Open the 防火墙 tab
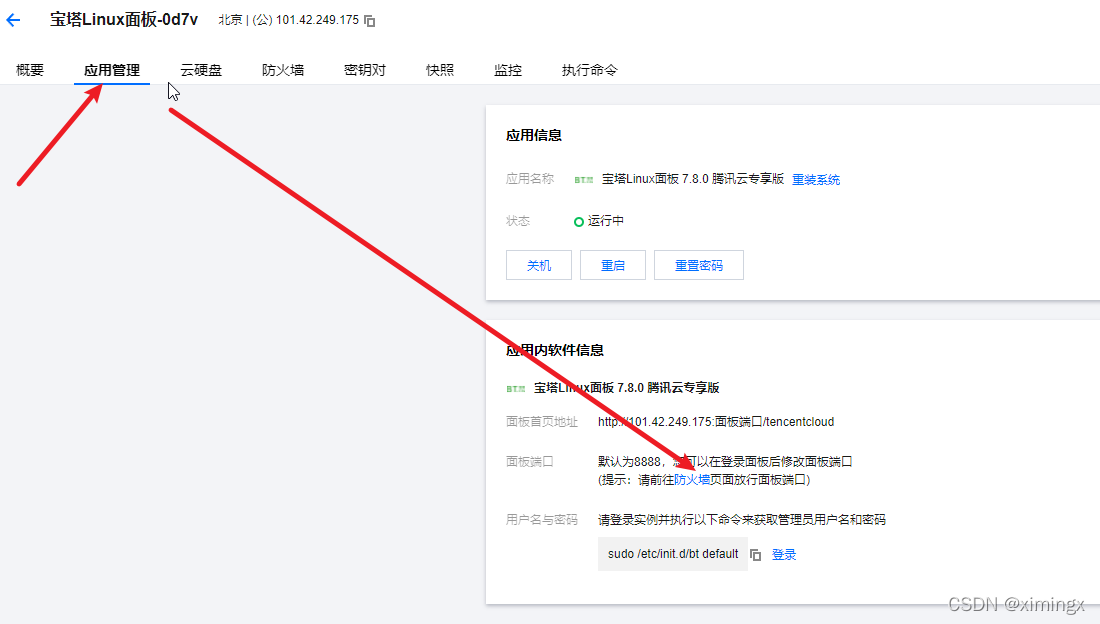The height and width of the screenshot is (624, 1100). tap(283, 70)
